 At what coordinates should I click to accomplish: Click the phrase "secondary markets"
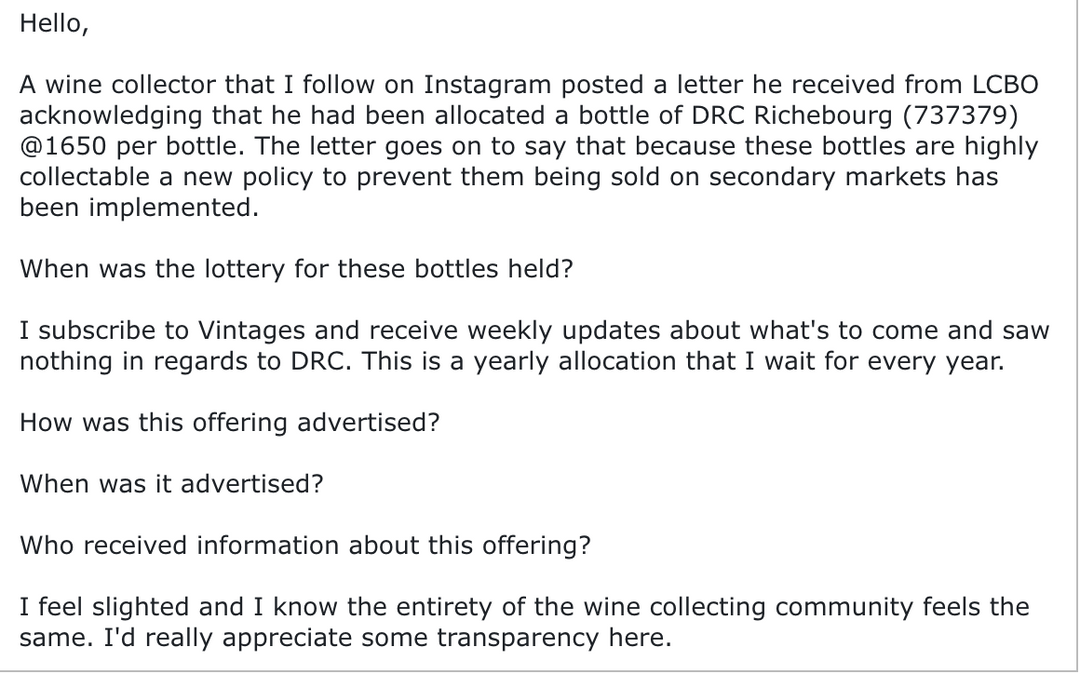coord(827,177)
